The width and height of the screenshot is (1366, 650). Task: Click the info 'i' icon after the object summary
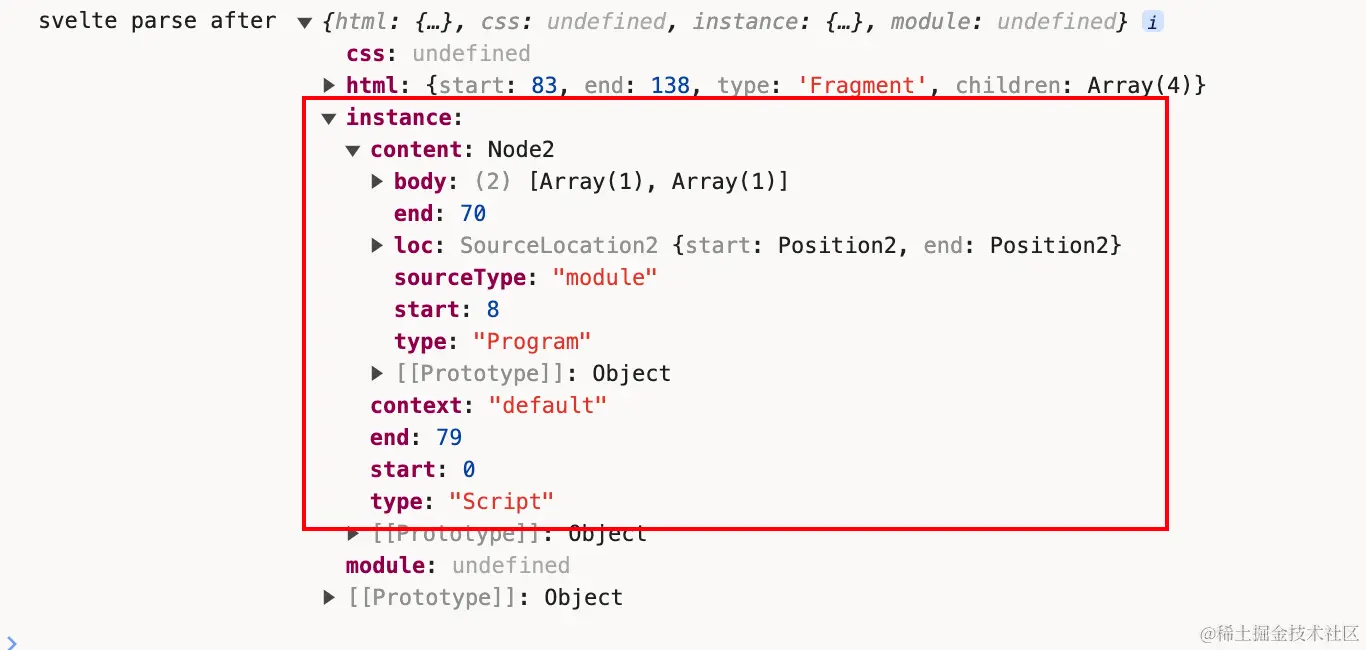point(1153,22)
